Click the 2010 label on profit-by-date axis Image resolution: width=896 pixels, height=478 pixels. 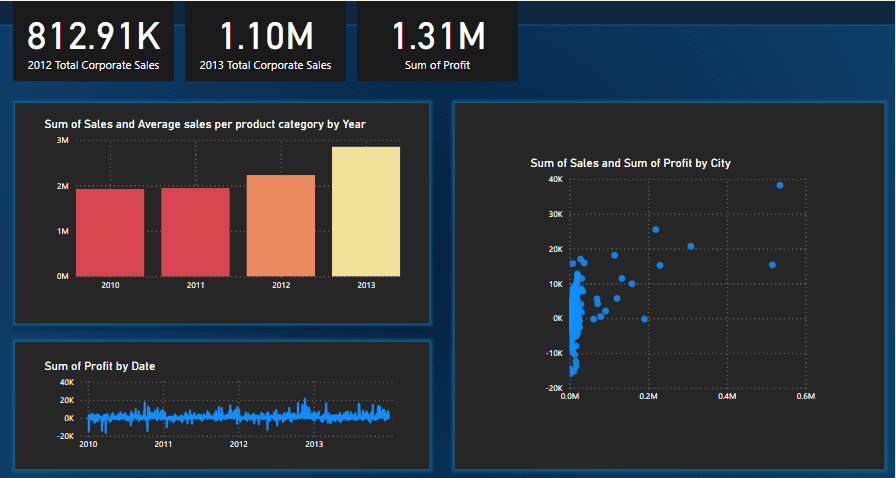pos(88,444)
